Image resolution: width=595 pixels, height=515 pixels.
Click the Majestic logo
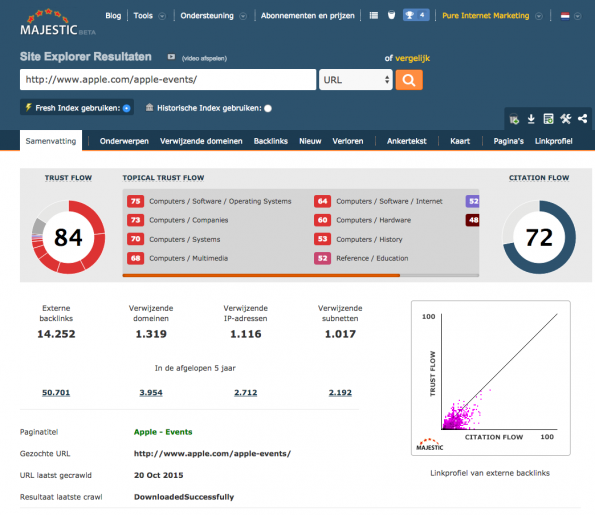coord(57,23)
